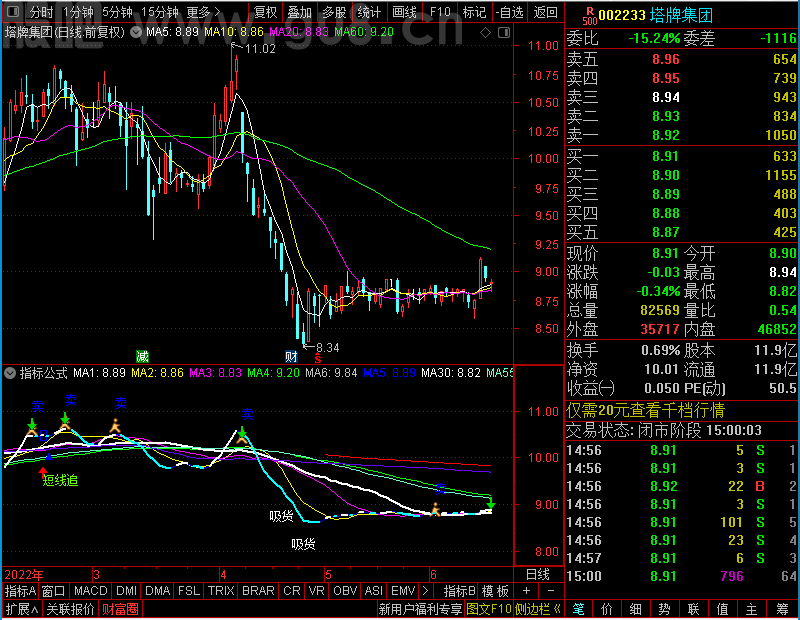The width and height of the screenshot is (800, 620).
Task: Switch to the 分时 intraday view
Action: (x=41, y=12)
